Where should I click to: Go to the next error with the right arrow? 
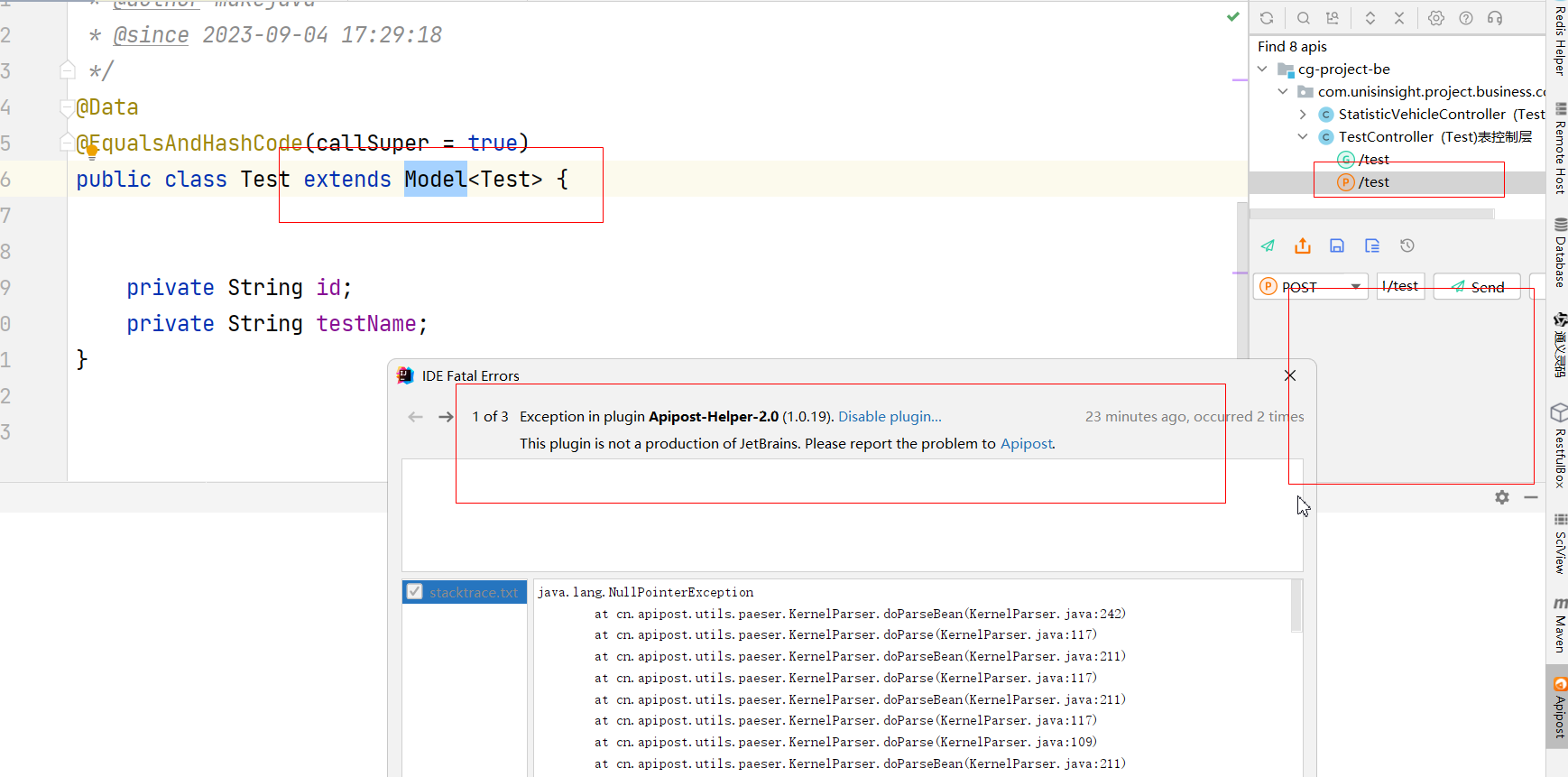446,417
